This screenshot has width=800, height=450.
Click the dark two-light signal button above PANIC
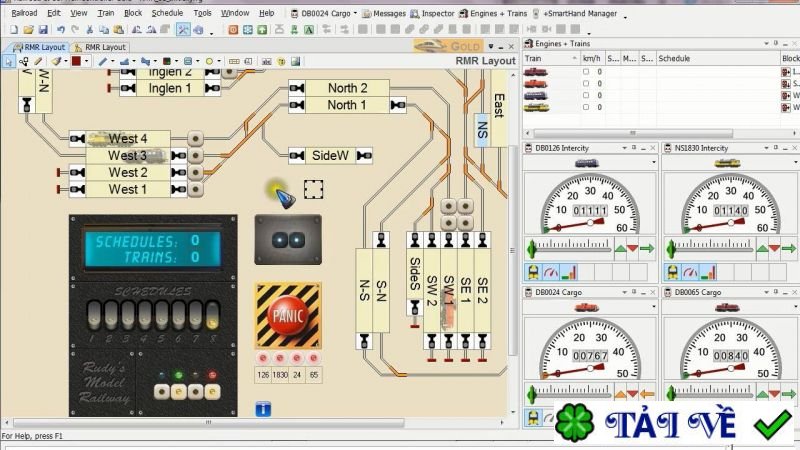coord(287,239)
